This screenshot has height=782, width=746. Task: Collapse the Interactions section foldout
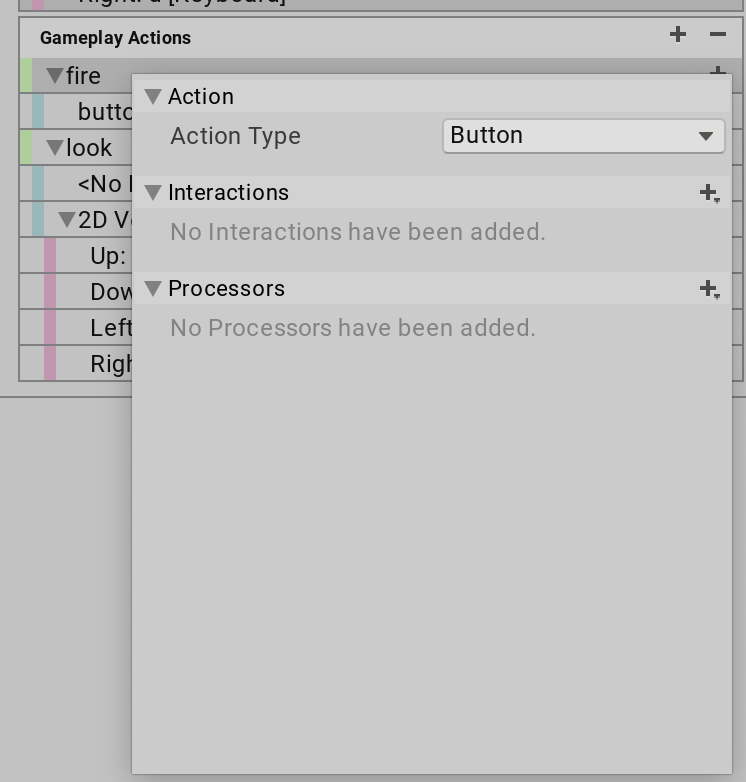click(x=153, y=193)
